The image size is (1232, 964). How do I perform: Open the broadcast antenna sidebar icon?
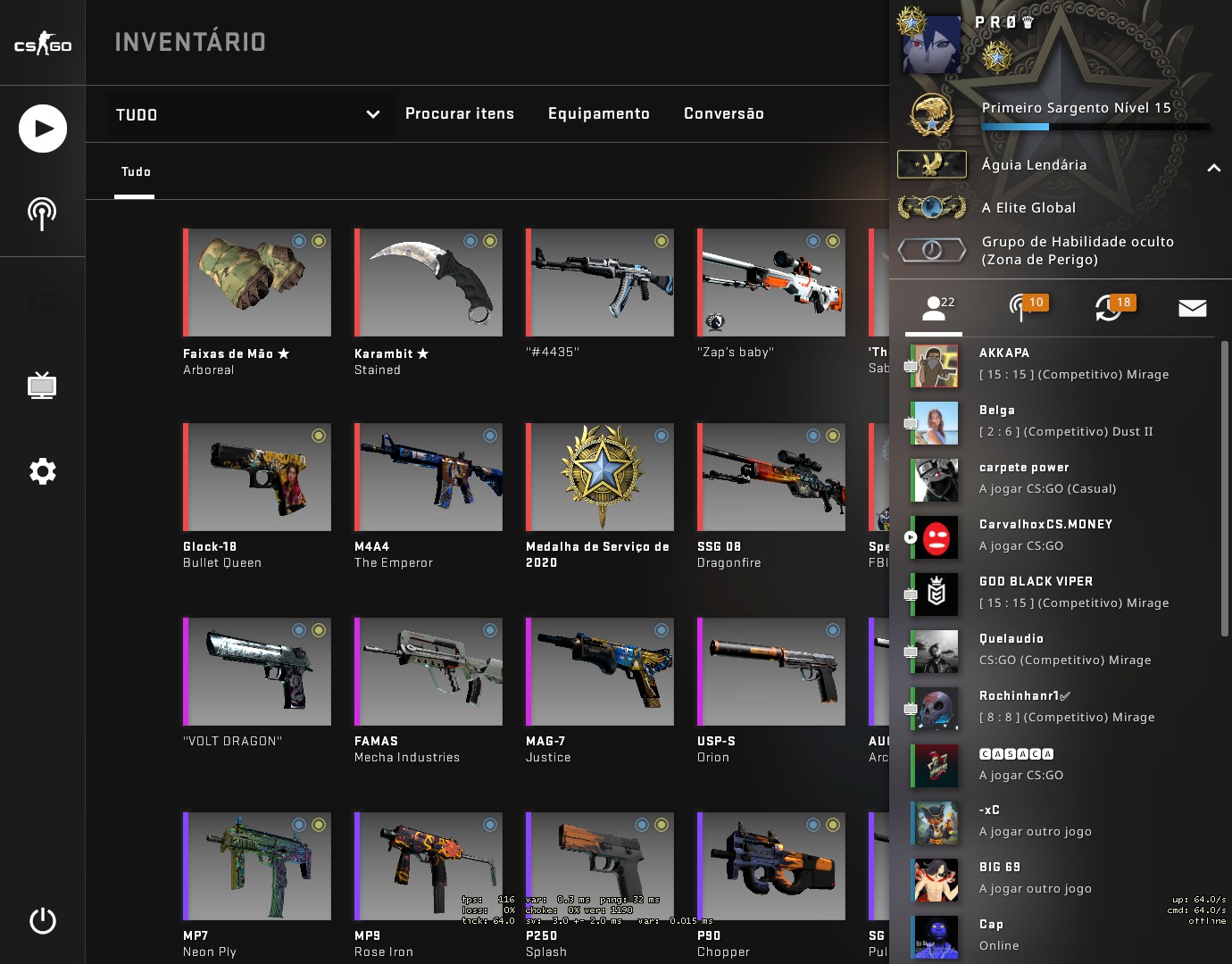coord(42,213)
